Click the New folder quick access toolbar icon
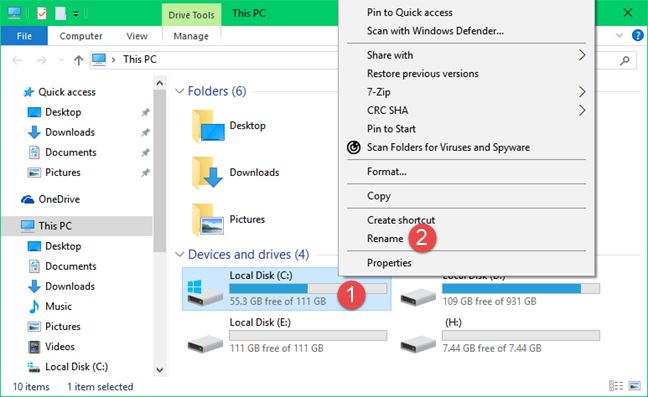Image resolution: width=648 pixels, height=397 pixels. [x=60, y=14]
